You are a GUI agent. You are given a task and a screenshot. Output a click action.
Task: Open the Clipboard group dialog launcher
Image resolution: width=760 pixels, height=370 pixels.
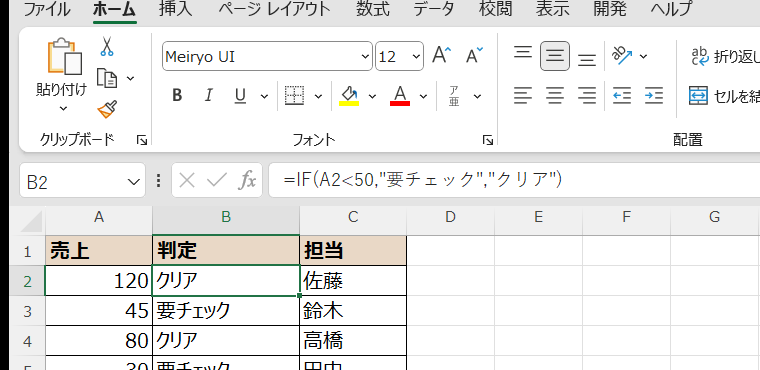pyautogui.click(x=142, y=141)
